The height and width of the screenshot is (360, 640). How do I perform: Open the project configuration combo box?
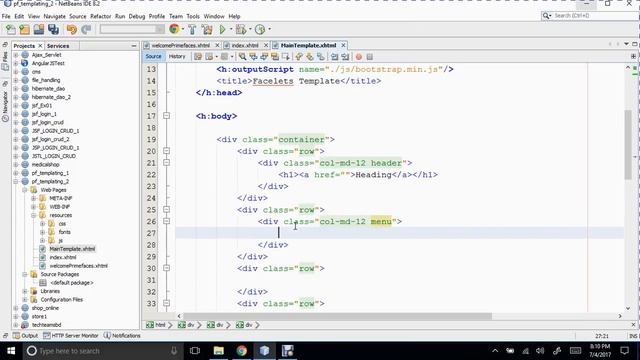(132, 29)
